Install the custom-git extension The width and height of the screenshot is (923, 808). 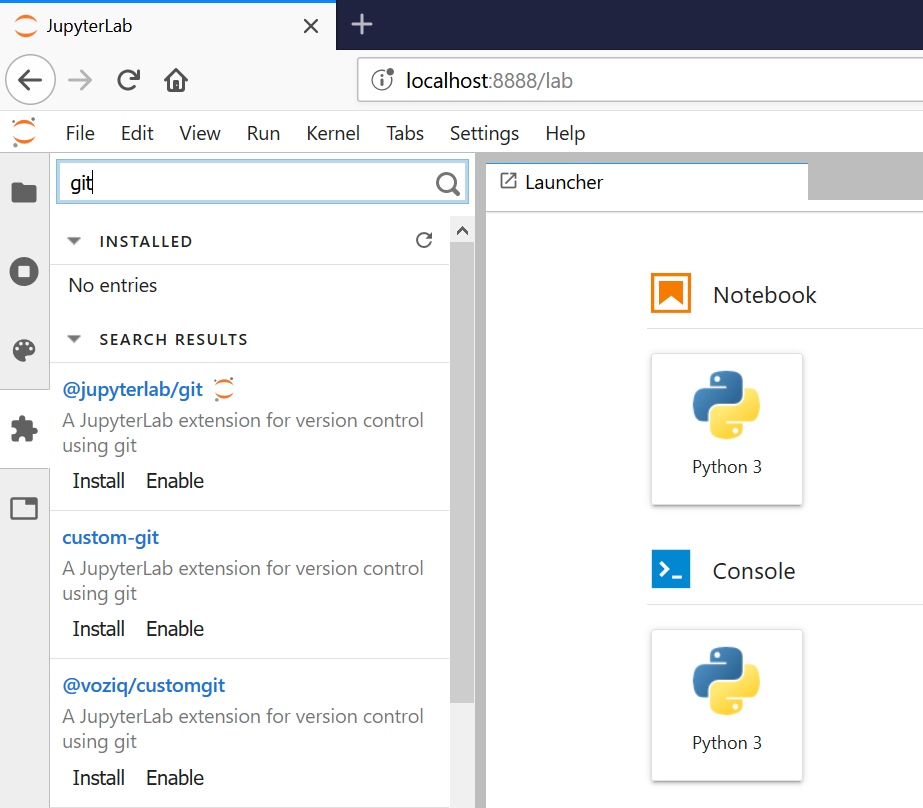[x=98, y=629]
